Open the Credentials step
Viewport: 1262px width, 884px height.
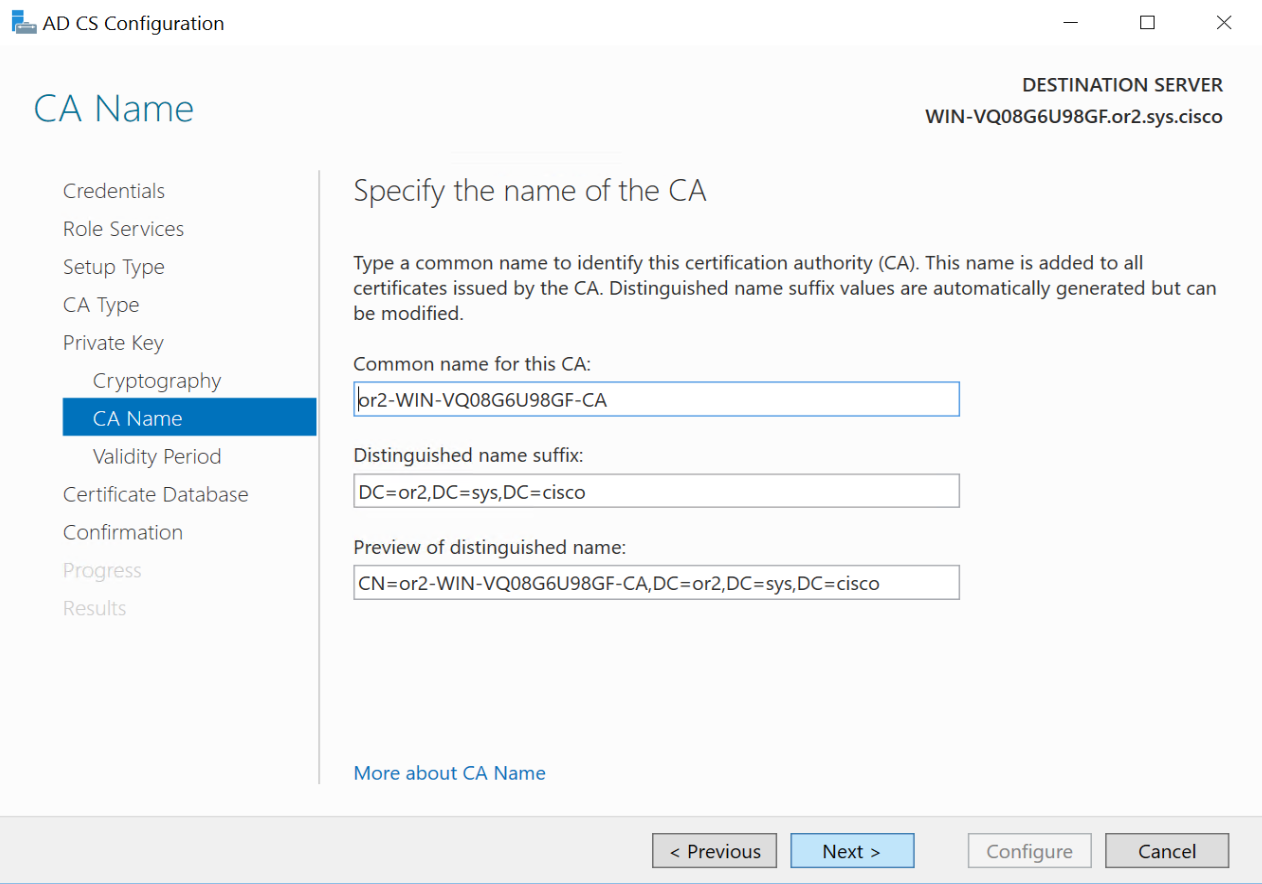click(x=114, y=191)
